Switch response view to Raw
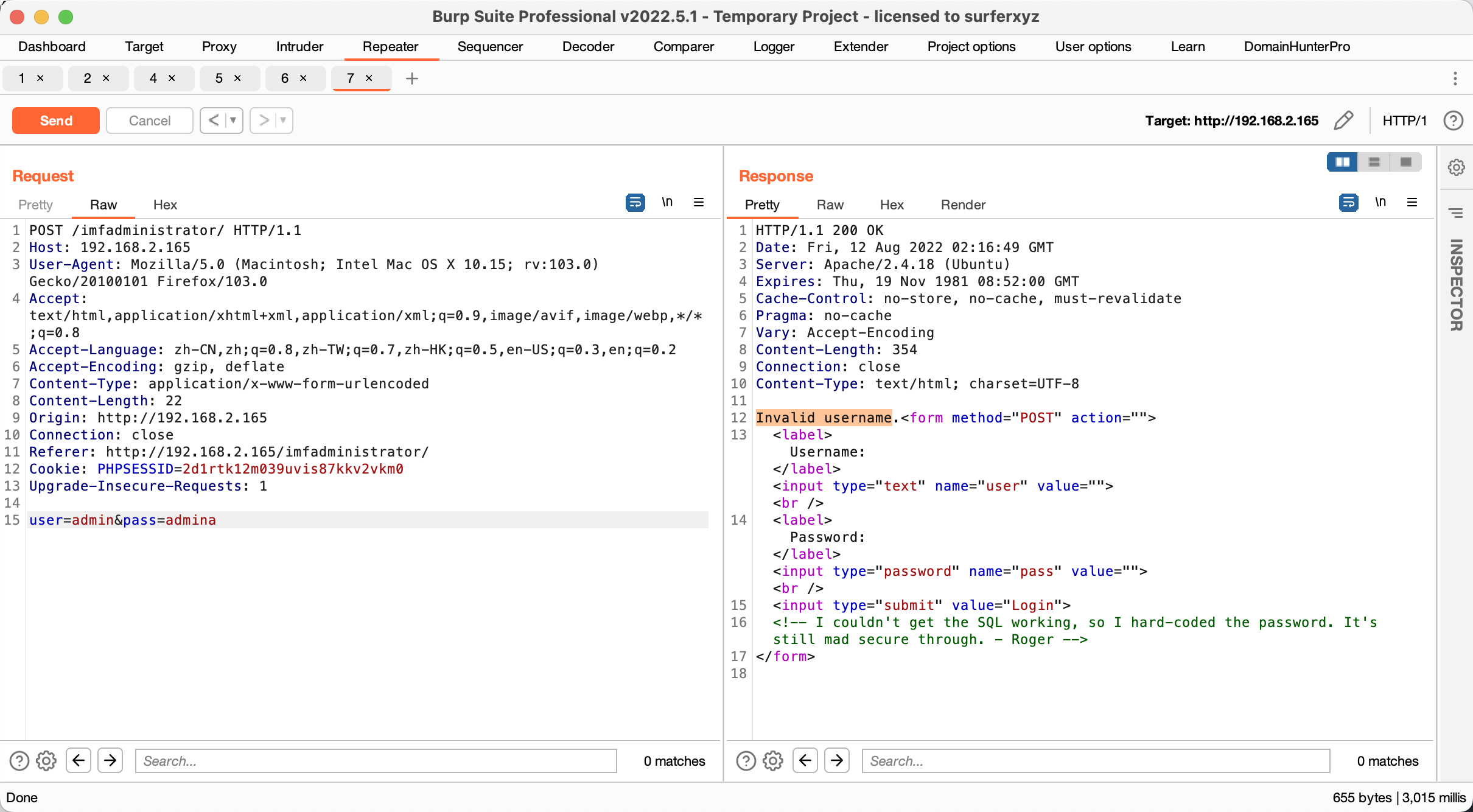This screenshot has width=1473, height=812. tap(830, 205)
